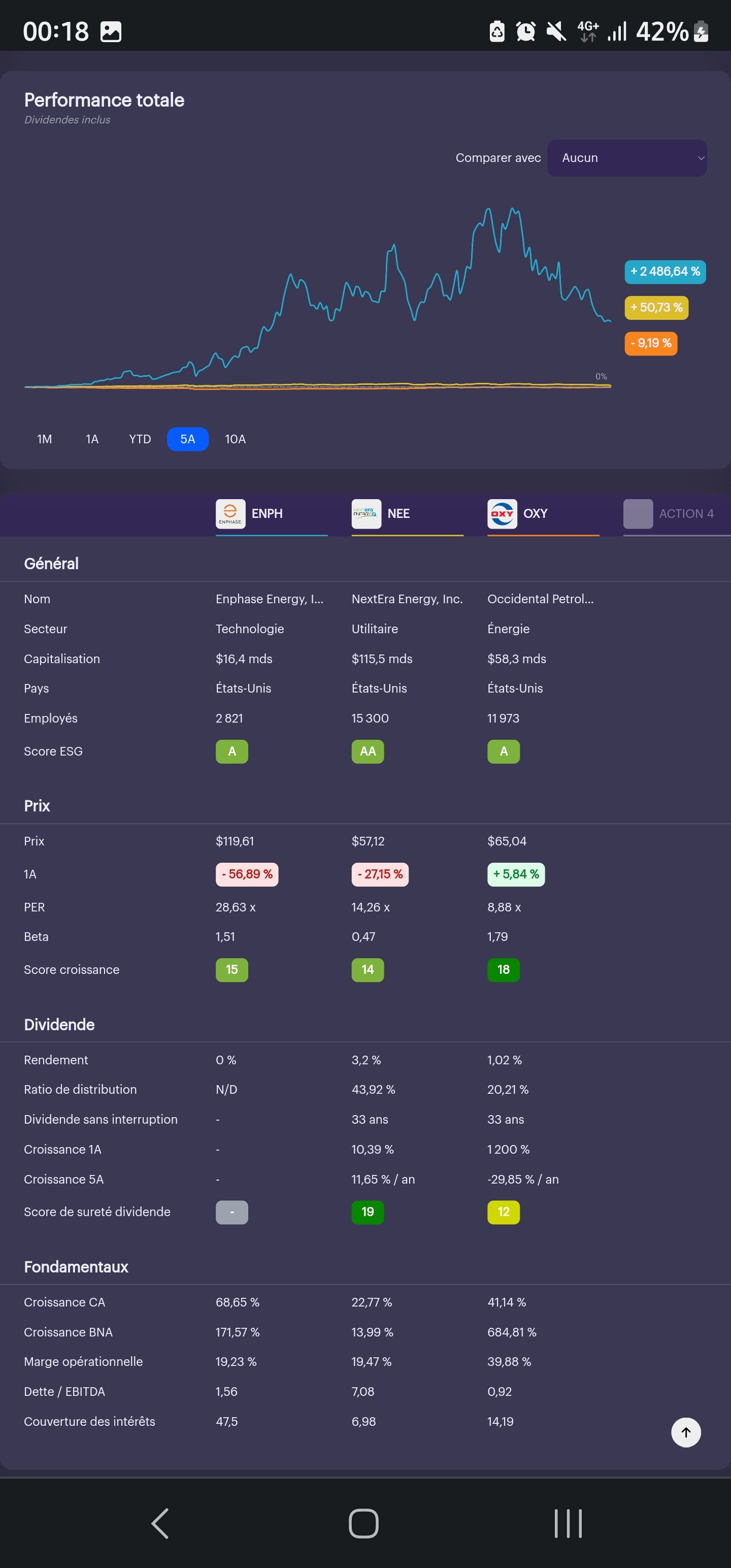Tap 'Occidental Petrol...' company name

click(541, 599)
